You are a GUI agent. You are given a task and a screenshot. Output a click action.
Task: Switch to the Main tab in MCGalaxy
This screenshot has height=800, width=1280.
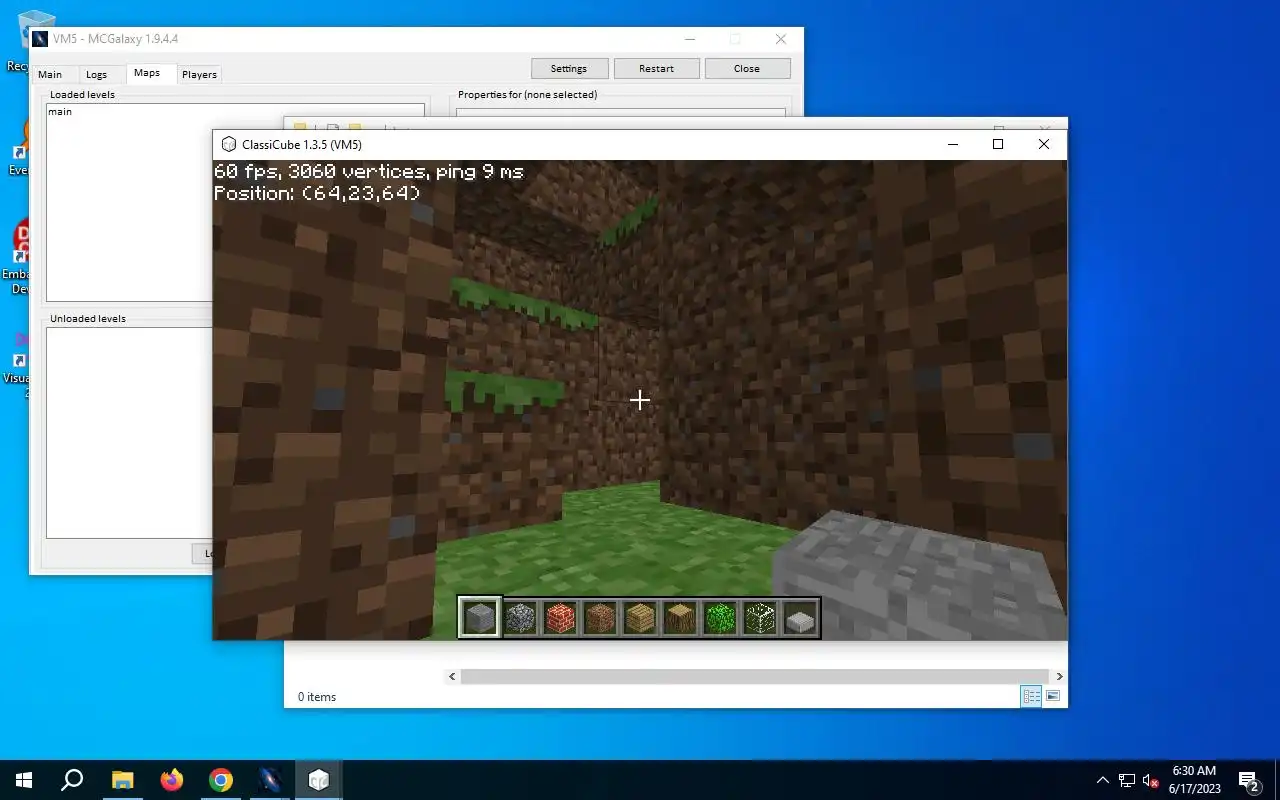click(x=50, y=74)
